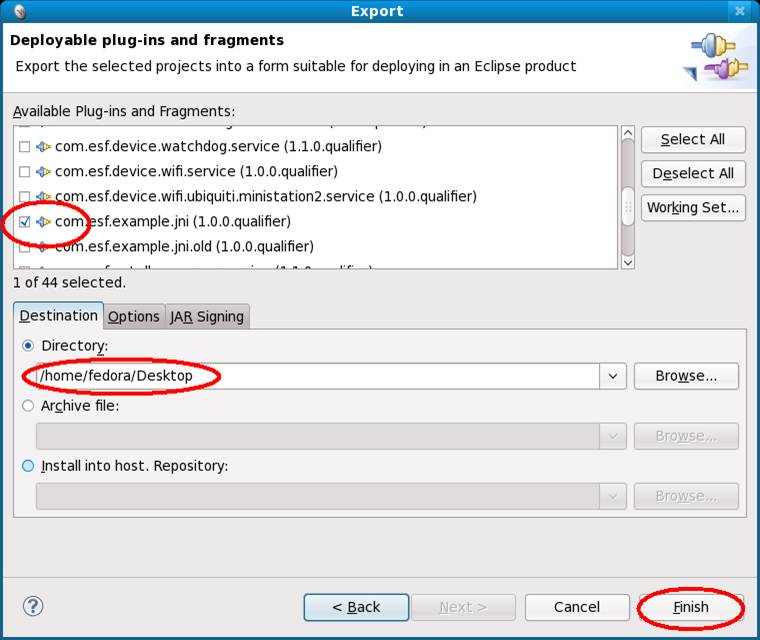760x640 pixels.
Task: Click the Archive file path field
Action: pos(317,436)
